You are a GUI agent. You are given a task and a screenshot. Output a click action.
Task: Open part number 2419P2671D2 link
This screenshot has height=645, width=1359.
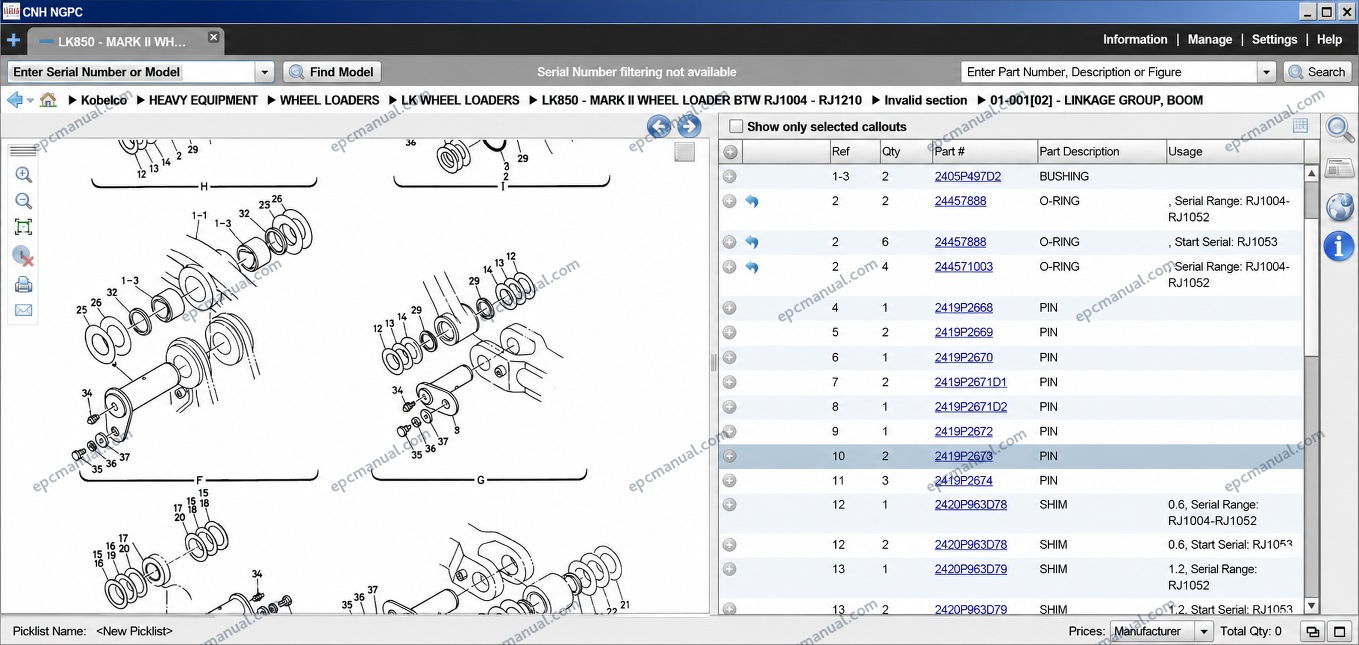pos(970,407)
